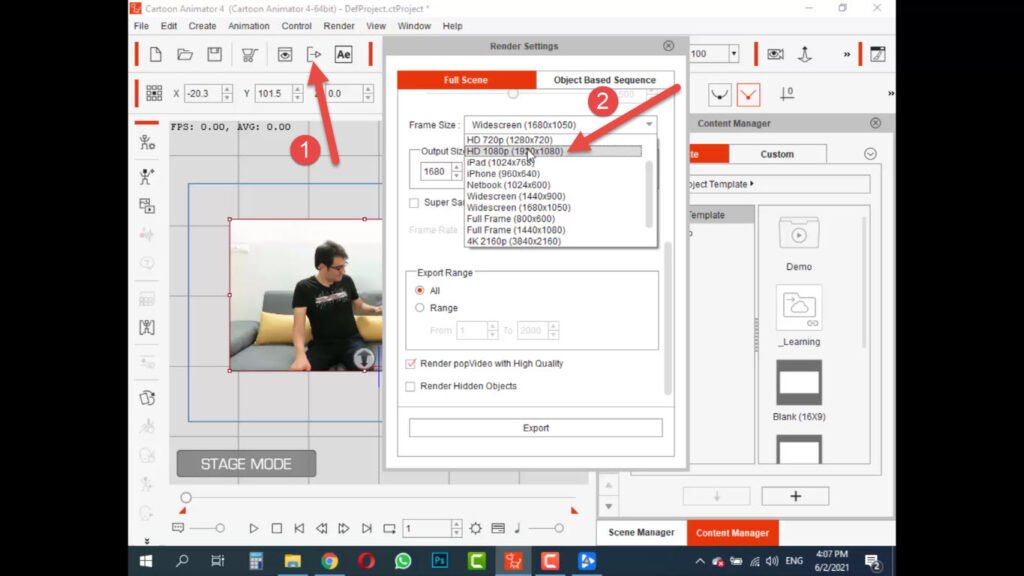Select the Full Scene tab

click(466, 80)
